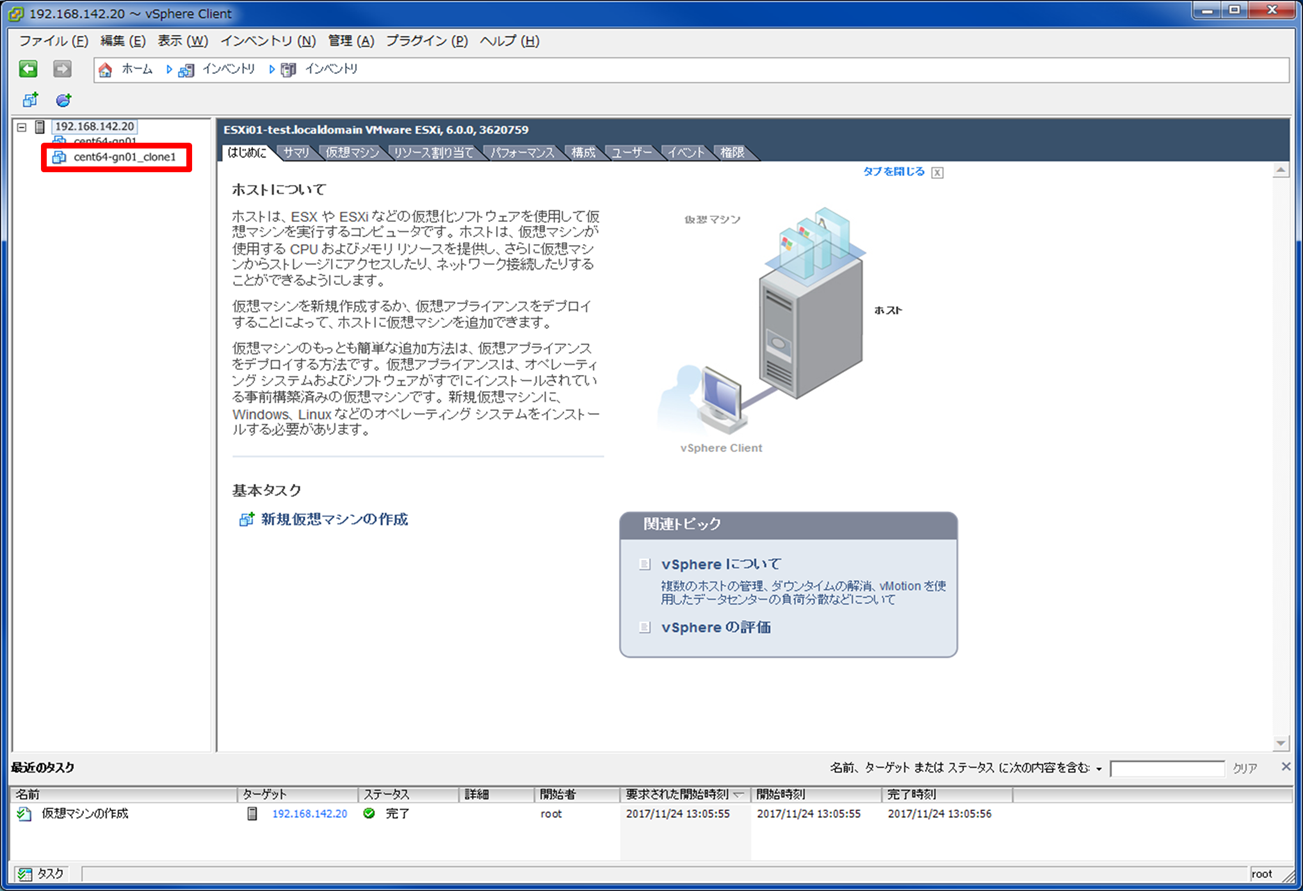Screen dimensions: 1303x891
Task: Click the cent64-gn01_clone1 VM icon
Action: (x=59, y=158)
